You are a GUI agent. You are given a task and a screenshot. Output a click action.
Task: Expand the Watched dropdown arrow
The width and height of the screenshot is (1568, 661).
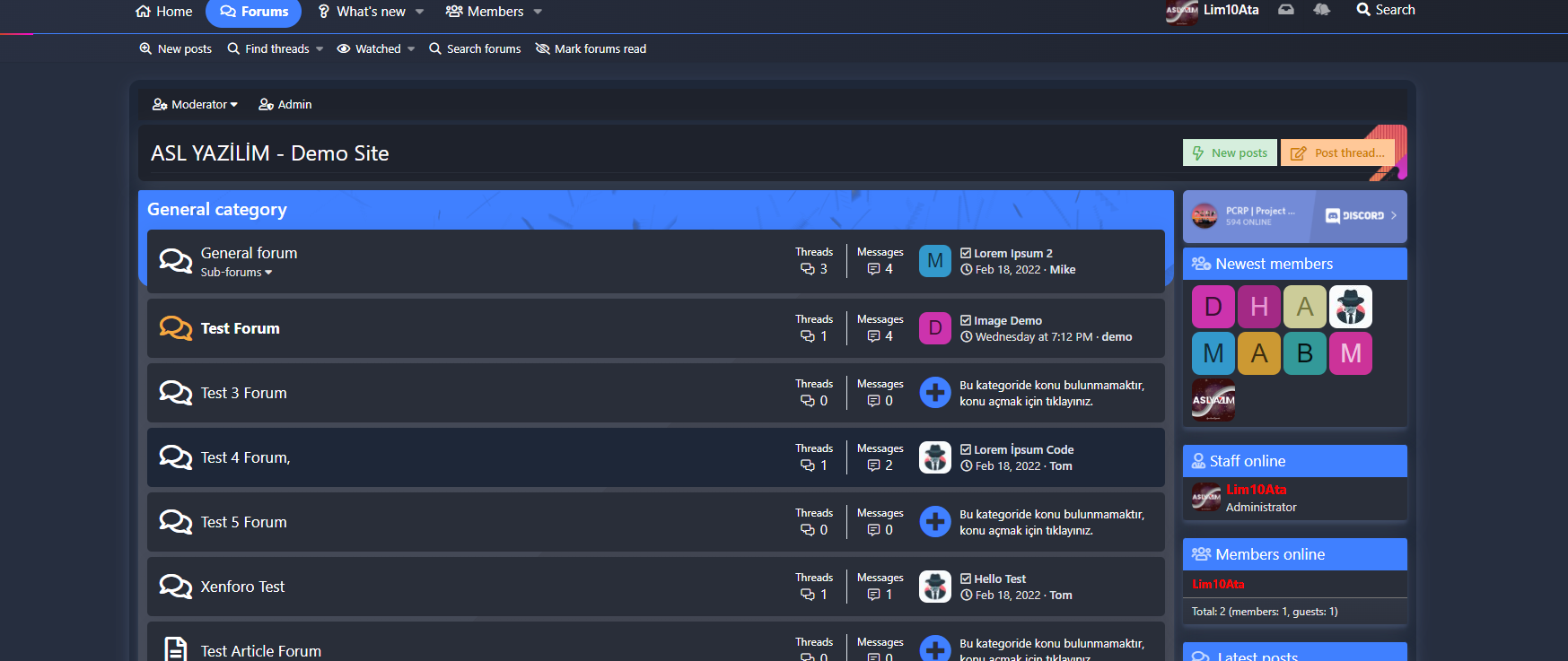(411, 48)
